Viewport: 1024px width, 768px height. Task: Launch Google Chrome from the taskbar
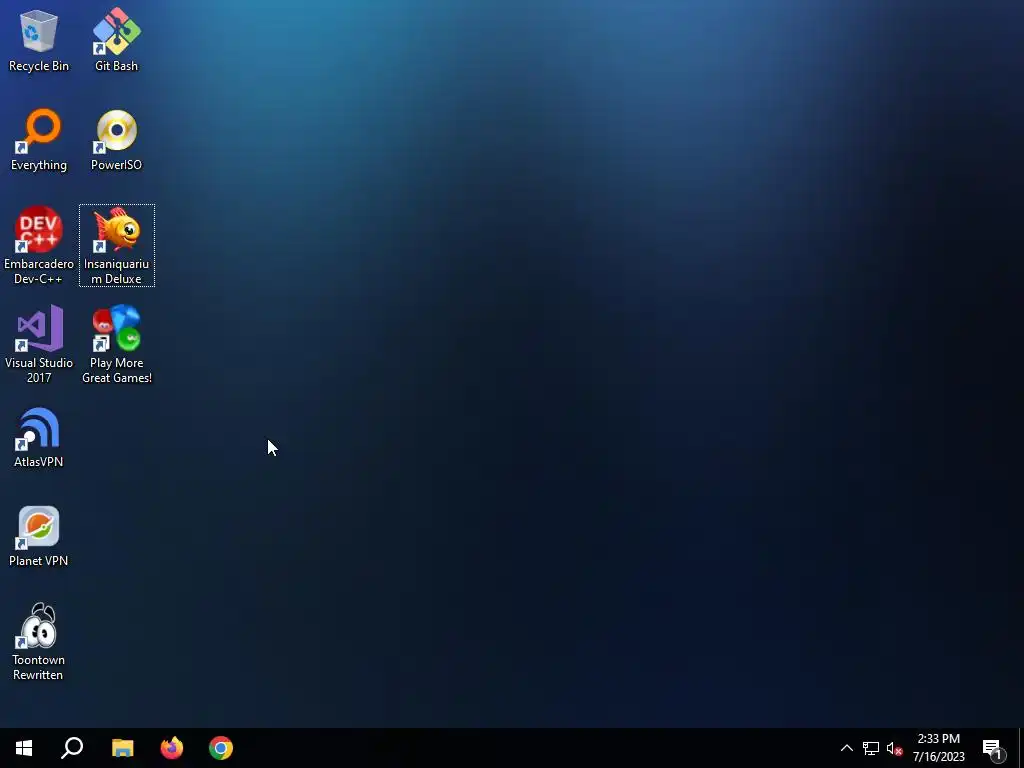point(221,748)
